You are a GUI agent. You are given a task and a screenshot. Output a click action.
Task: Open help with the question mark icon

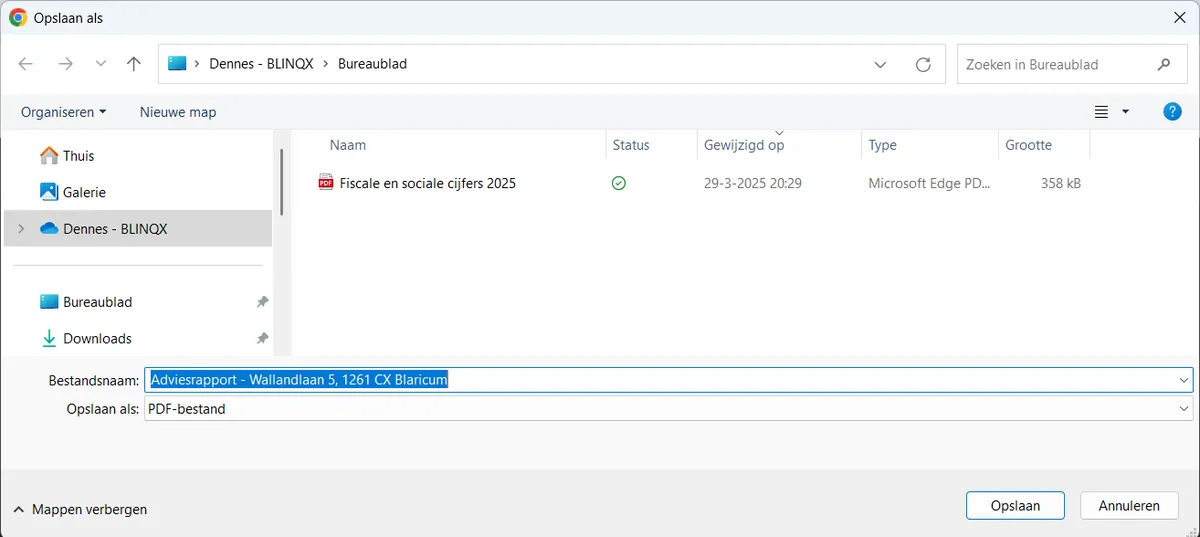(x=1173, y=112)
